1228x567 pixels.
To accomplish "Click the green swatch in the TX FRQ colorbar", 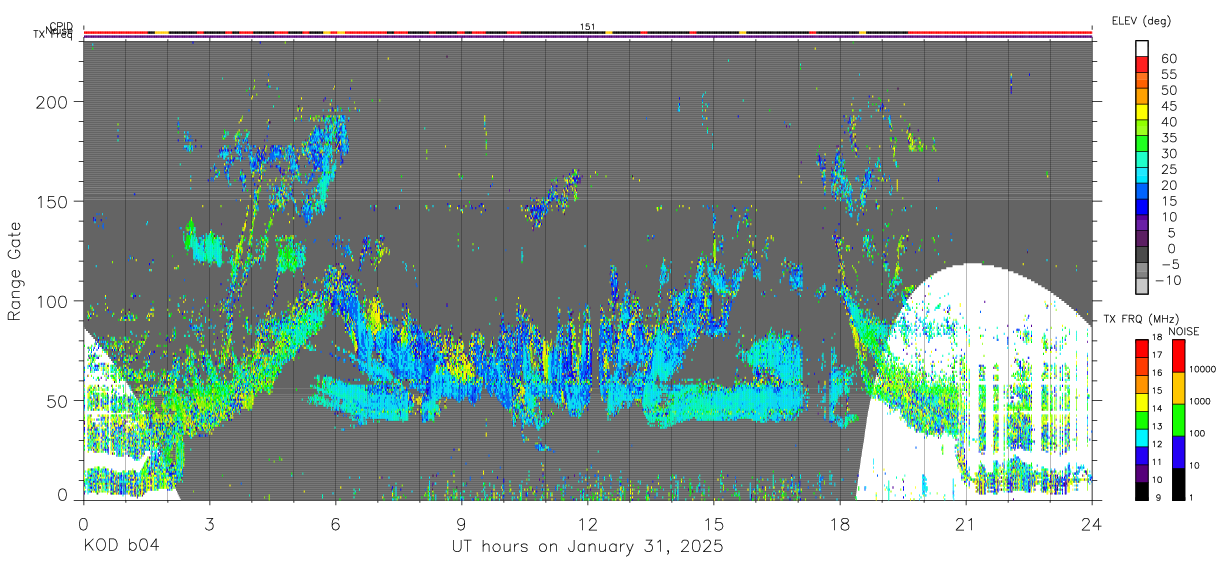I will click(x=1142, y=419).
